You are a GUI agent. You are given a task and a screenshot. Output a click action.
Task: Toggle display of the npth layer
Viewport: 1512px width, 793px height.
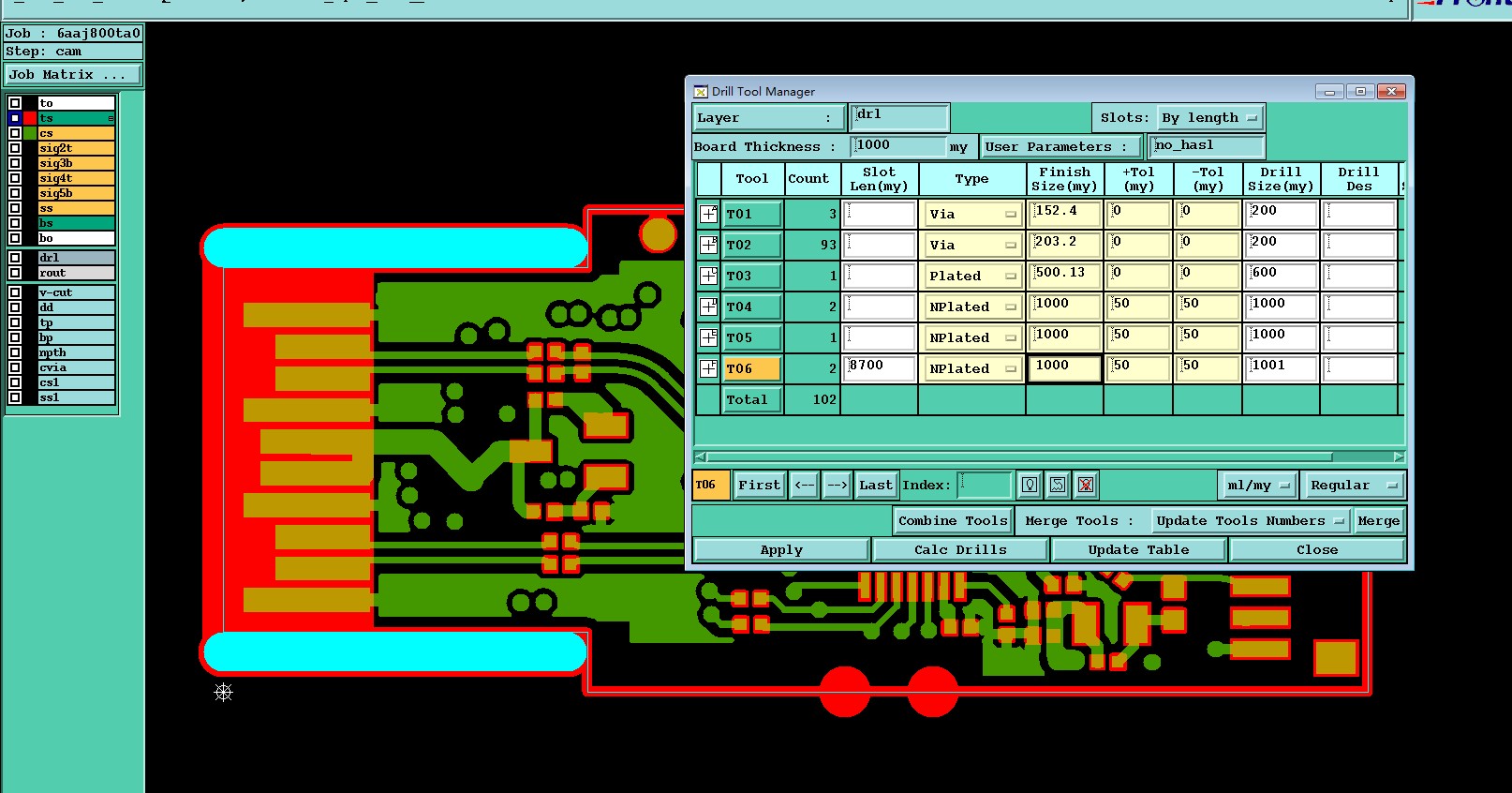tap(15, 352)
